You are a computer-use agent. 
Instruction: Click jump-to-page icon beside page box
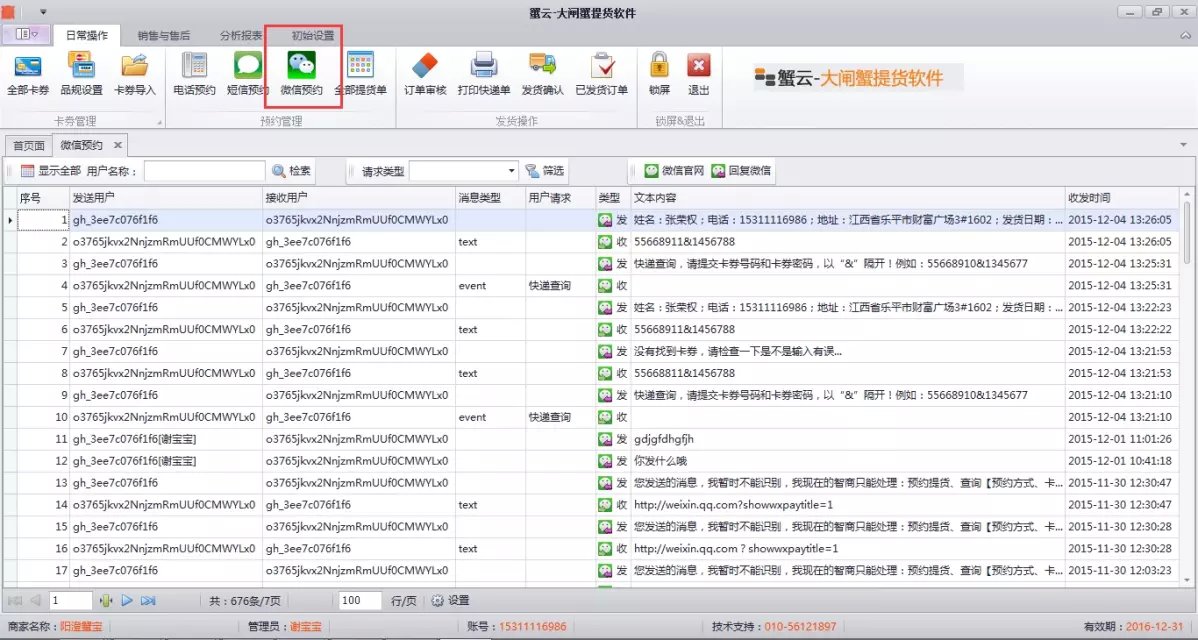105,601
